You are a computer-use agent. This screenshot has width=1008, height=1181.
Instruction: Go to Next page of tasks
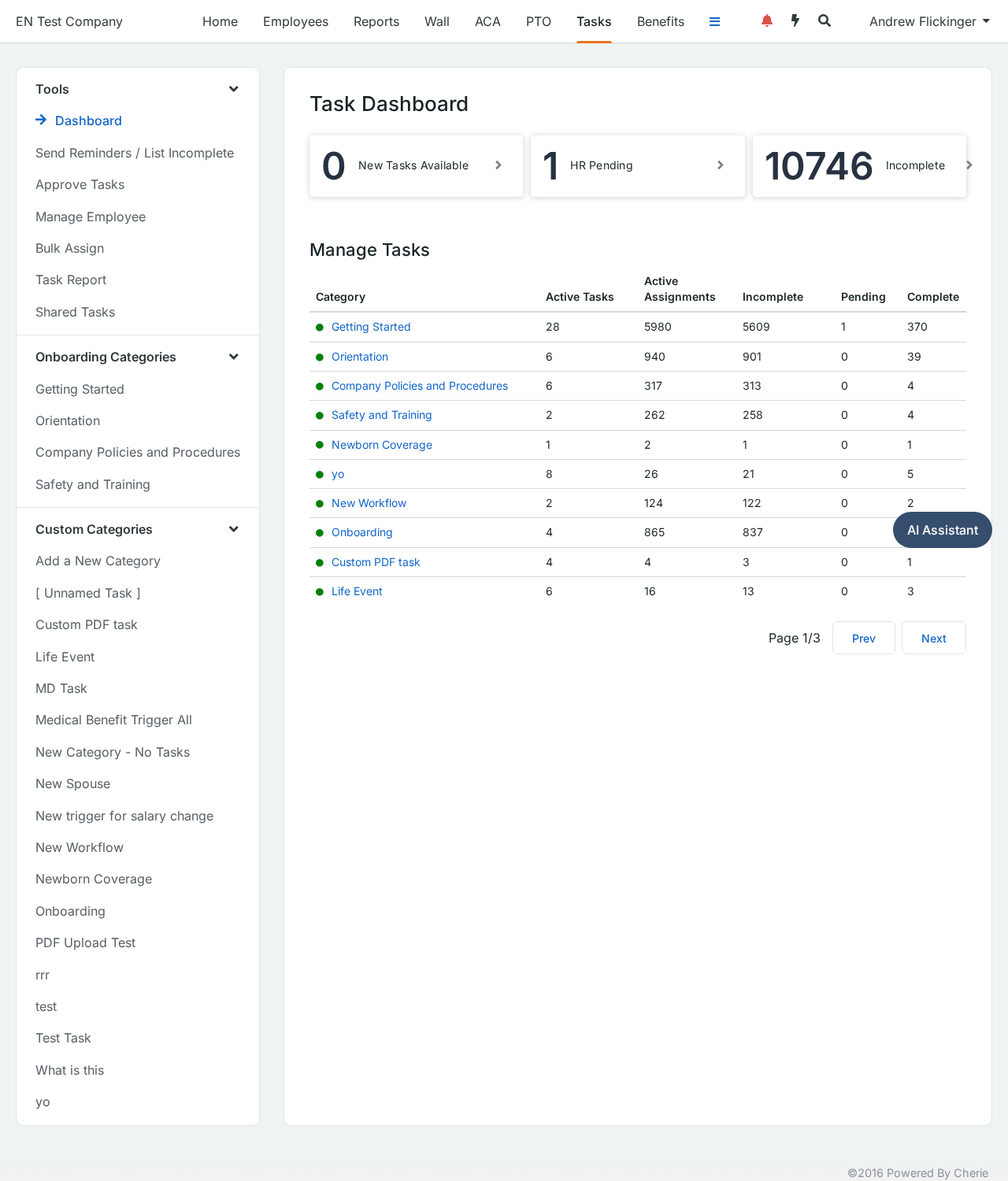(933, 638)
